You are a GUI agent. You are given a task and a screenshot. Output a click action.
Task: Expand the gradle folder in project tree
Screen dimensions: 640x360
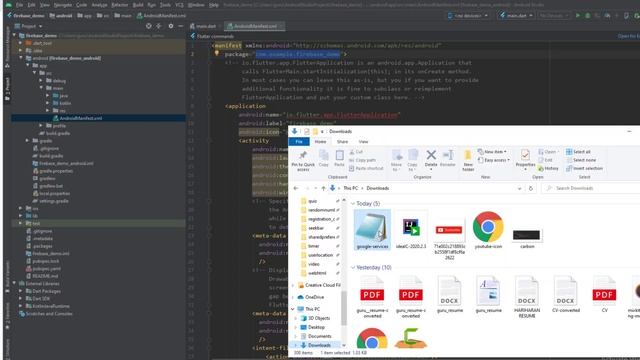pyautogui.click(x=27, y=140)
